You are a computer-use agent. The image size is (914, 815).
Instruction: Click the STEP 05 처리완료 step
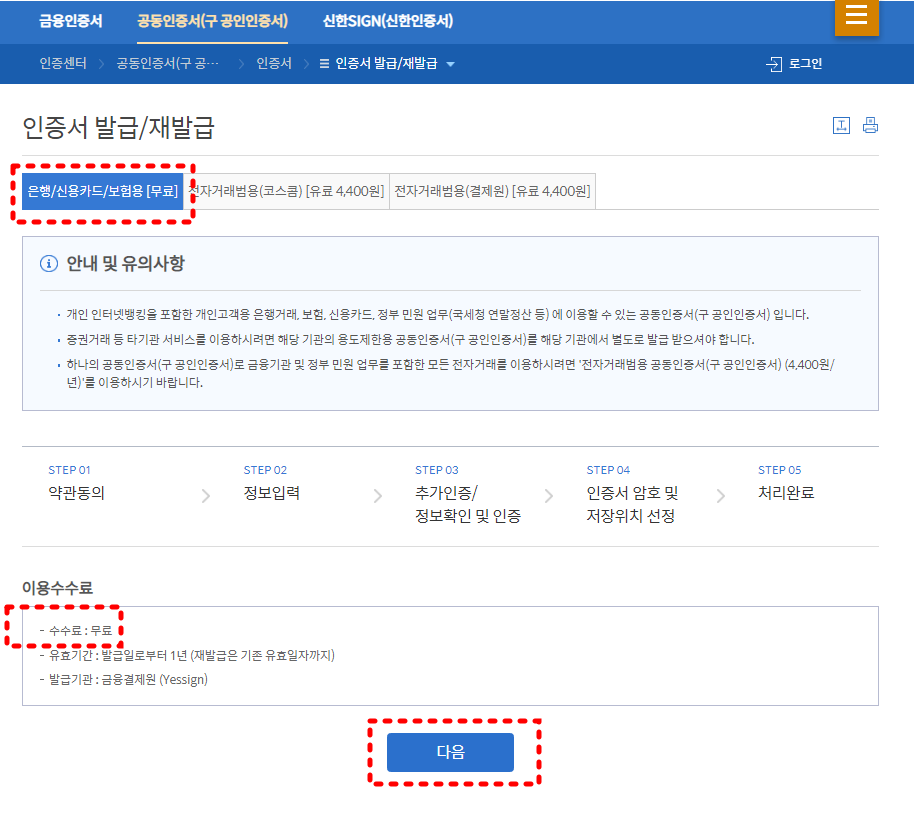786,484
